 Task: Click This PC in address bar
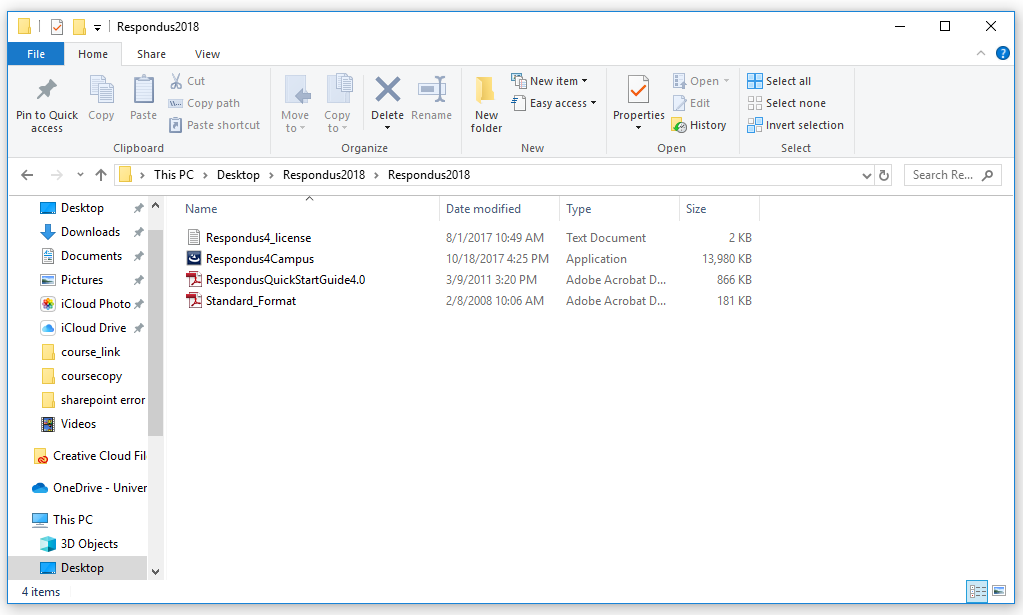174,175
